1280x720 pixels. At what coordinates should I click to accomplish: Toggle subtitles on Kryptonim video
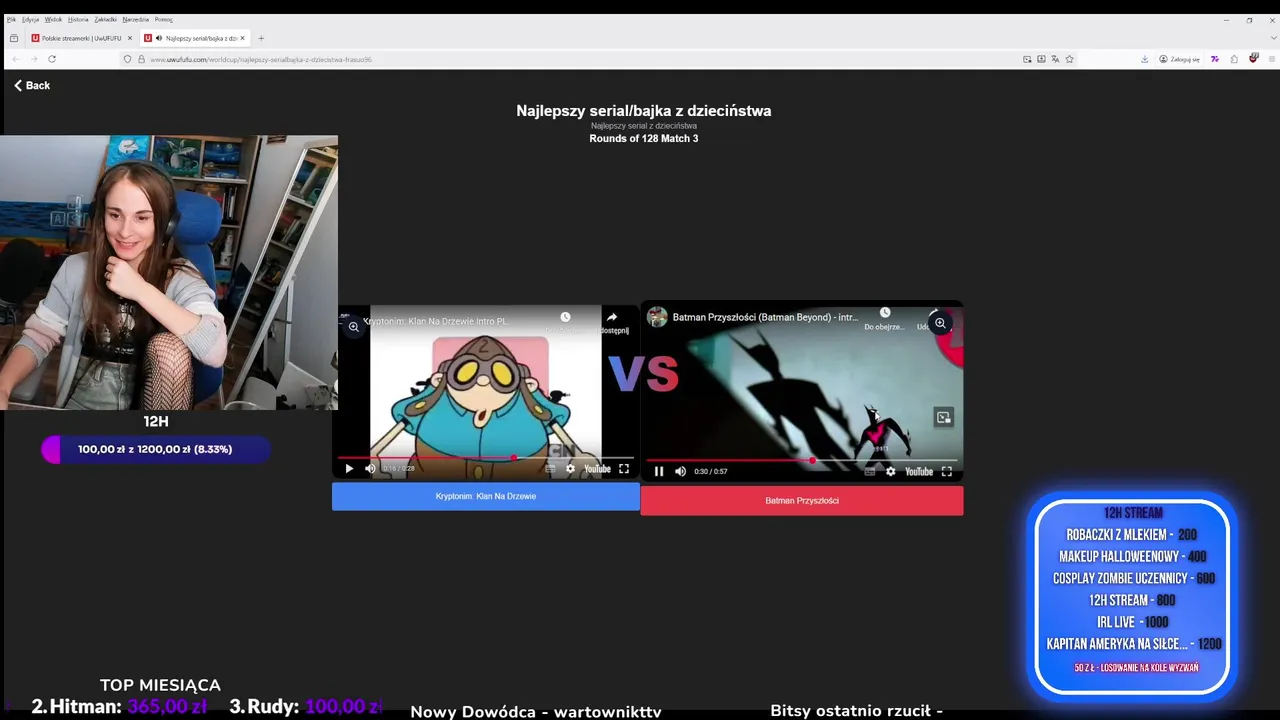click(550, 468)
